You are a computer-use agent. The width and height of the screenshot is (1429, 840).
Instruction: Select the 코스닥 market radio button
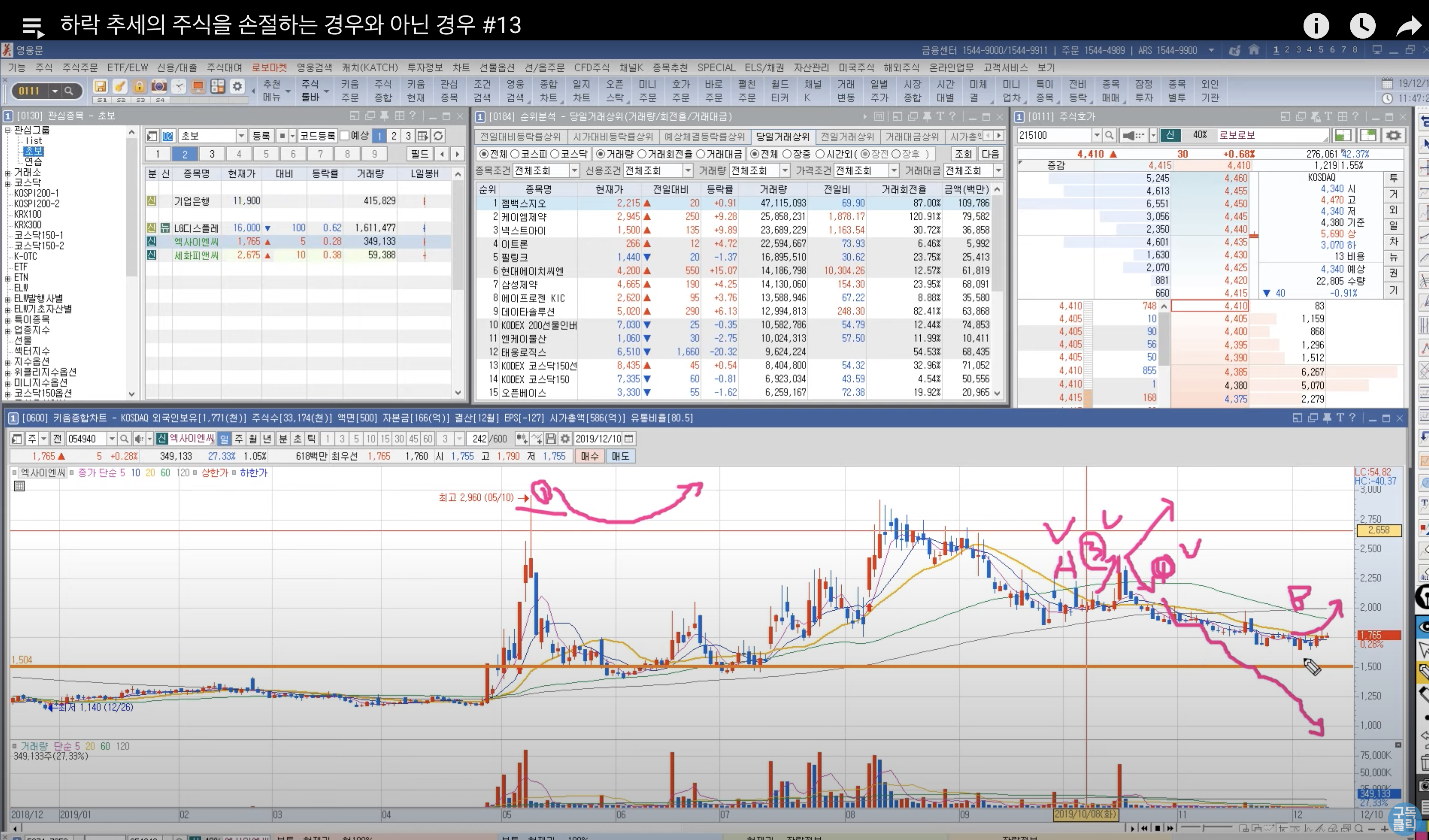click(555, 154)
